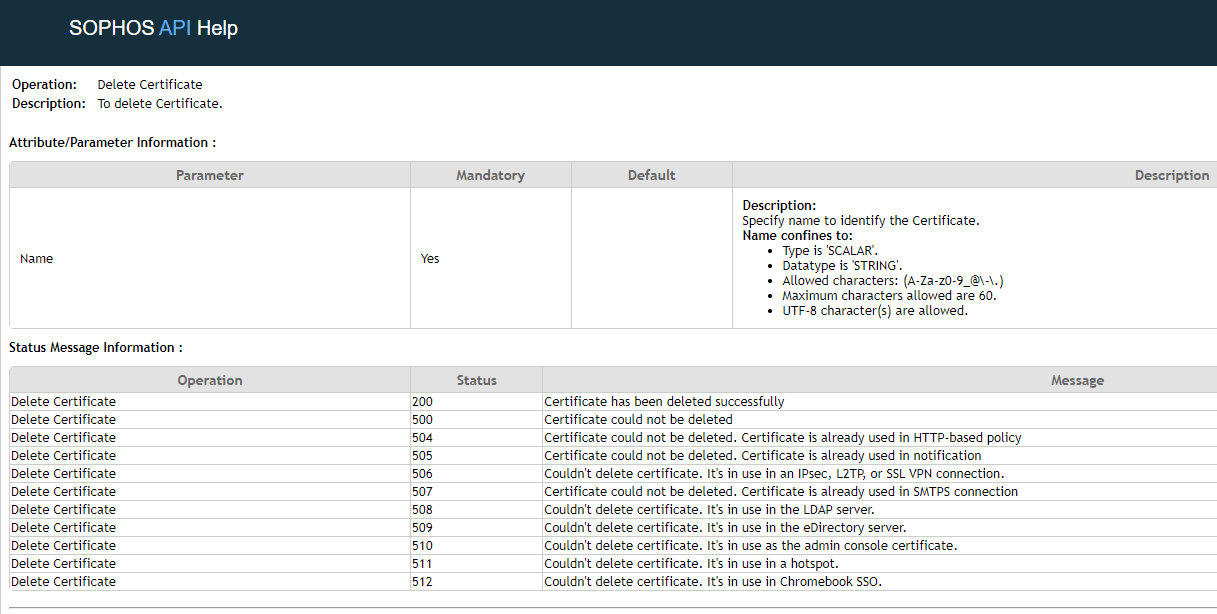The height and width of the screenshot is (614, 1217).
Task: Click the "IPsec, L2TP, or SSL VPN connection" message
Action: click(x=774, y=474)
